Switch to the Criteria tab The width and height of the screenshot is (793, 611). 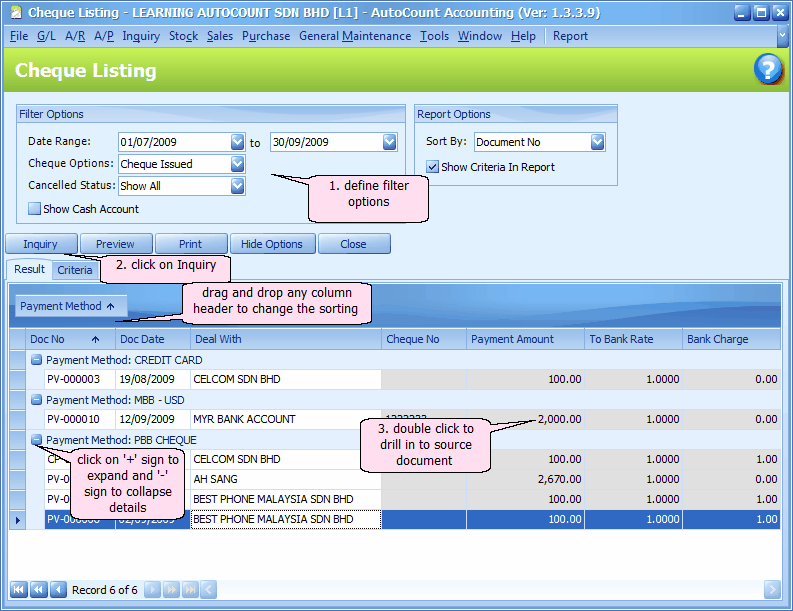pos(75,270)
